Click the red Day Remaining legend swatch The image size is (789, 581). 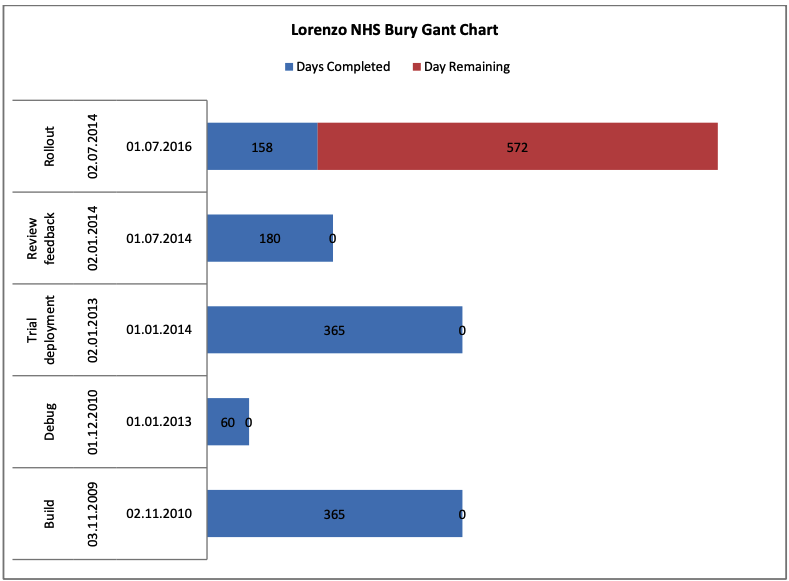tap(415, 67)
